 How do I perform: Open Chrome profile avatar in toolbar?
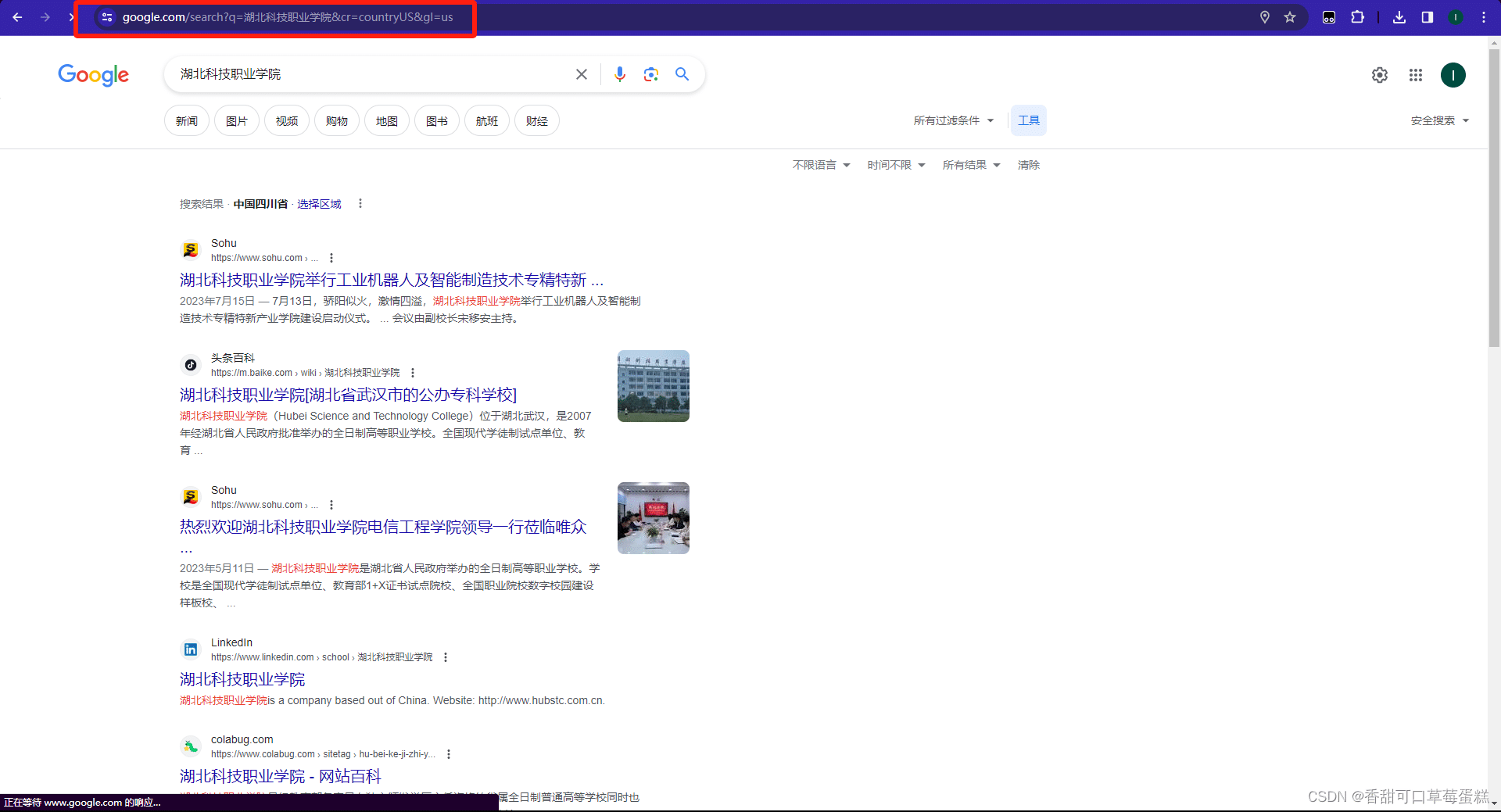(1456, 17)
